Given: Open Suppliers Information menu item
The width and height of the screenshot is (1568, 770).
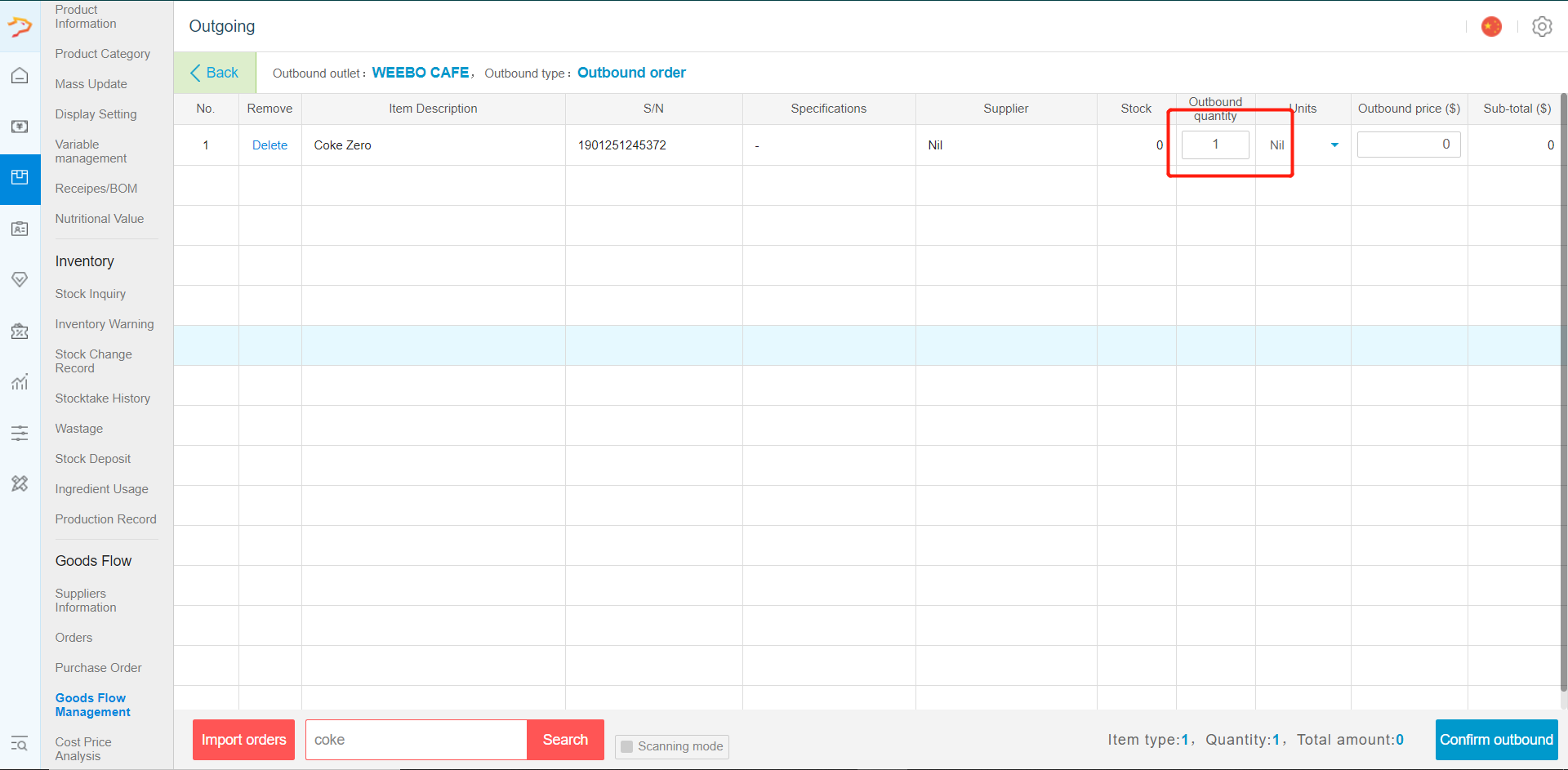Looking at the screenshot, I should point(85,600).
